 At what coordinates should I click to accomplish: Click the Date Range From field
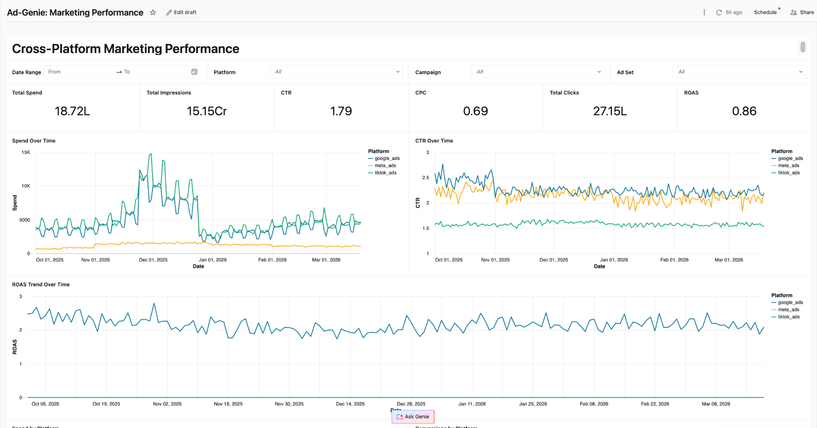[x=78, y=72]
